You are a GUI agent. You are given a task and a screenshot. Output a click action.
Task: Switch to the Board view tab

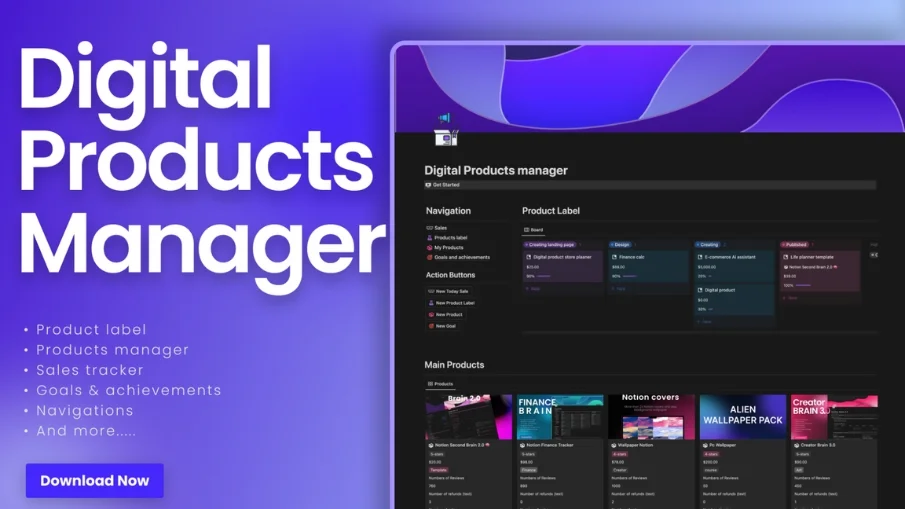[x=533, y=230]
